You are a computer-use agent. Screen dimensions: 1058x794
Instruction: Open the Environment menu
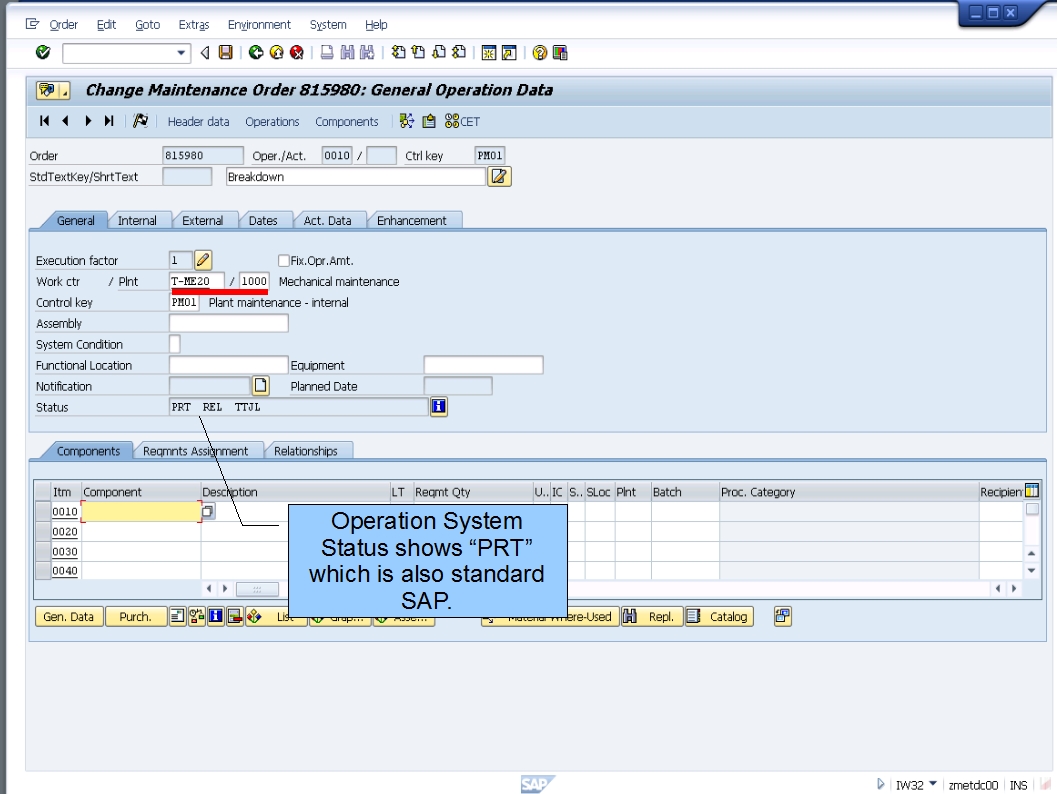pyautogui.click(x=259, y=24)
